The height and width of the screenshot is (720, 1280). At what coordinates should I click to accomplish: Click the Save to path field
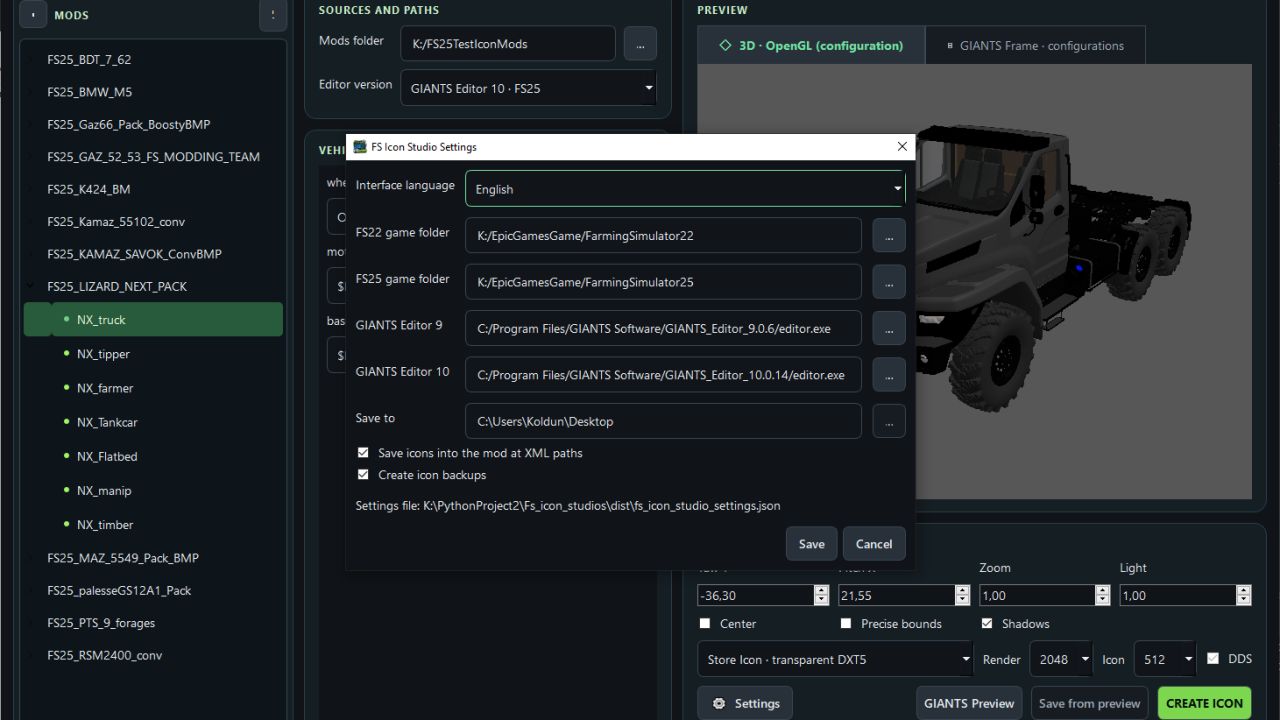(x=663, y=421)
